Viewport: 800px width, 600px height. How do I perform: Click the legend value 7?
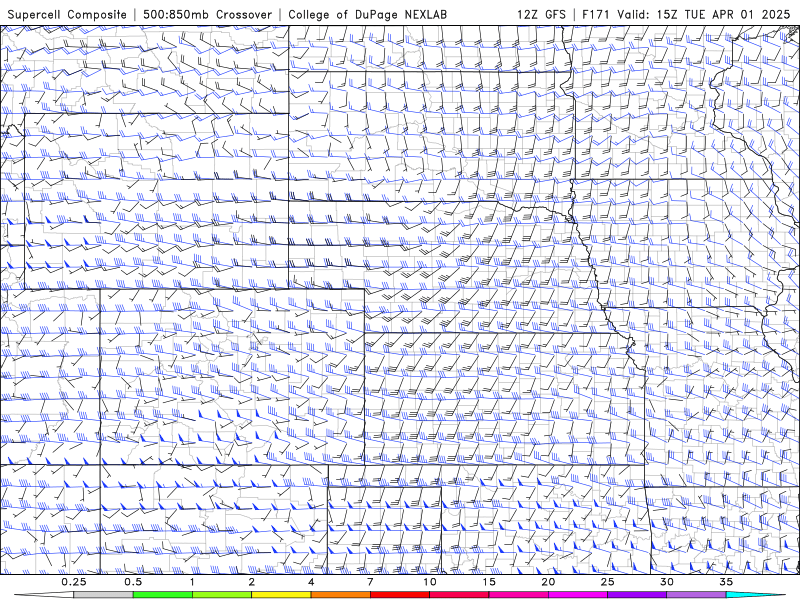point(370,582)
